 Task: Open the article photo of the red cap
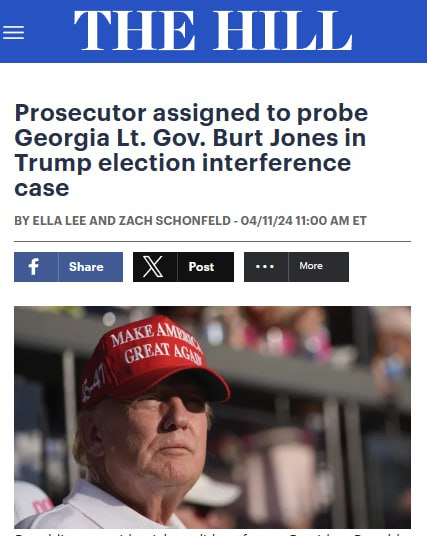212,417
